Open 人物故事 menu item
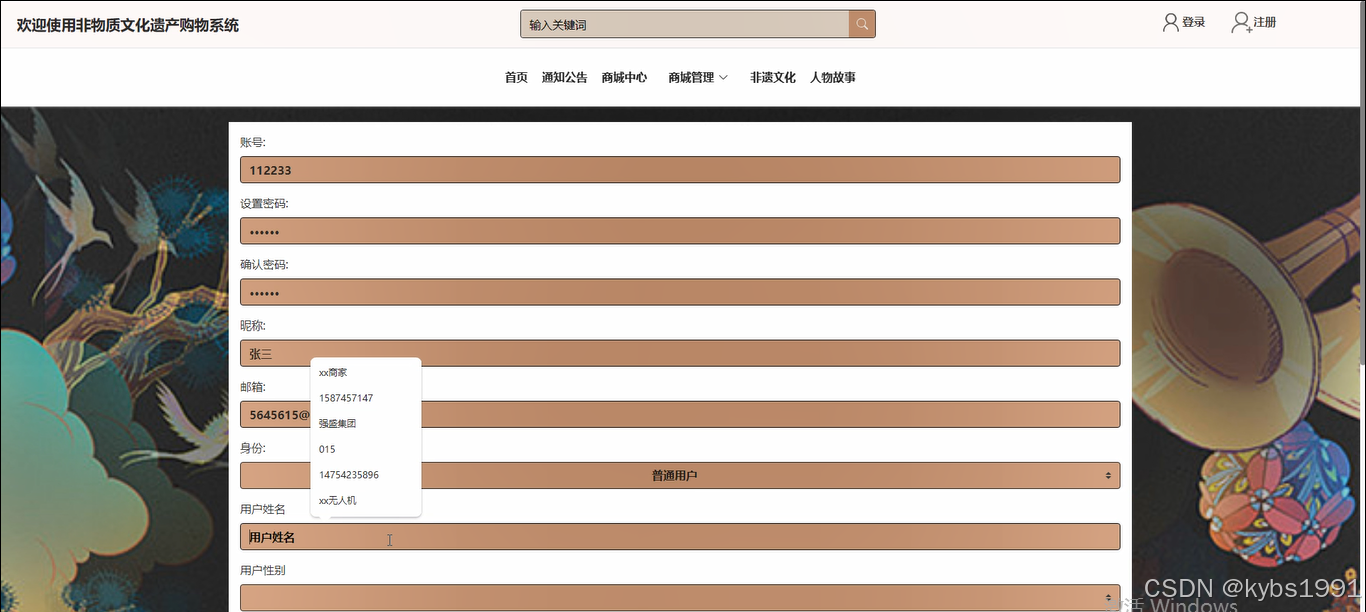 [x=833, y=77]
